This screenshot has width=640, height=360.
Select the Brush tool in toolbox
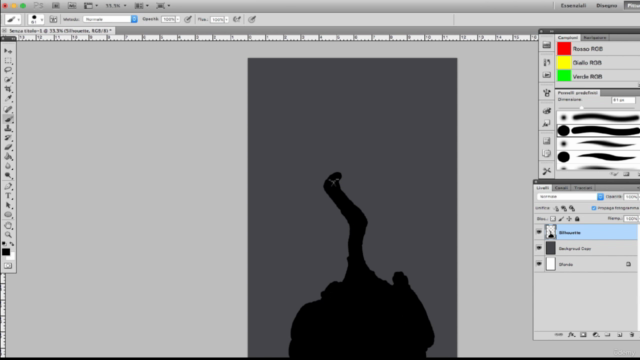8,119
